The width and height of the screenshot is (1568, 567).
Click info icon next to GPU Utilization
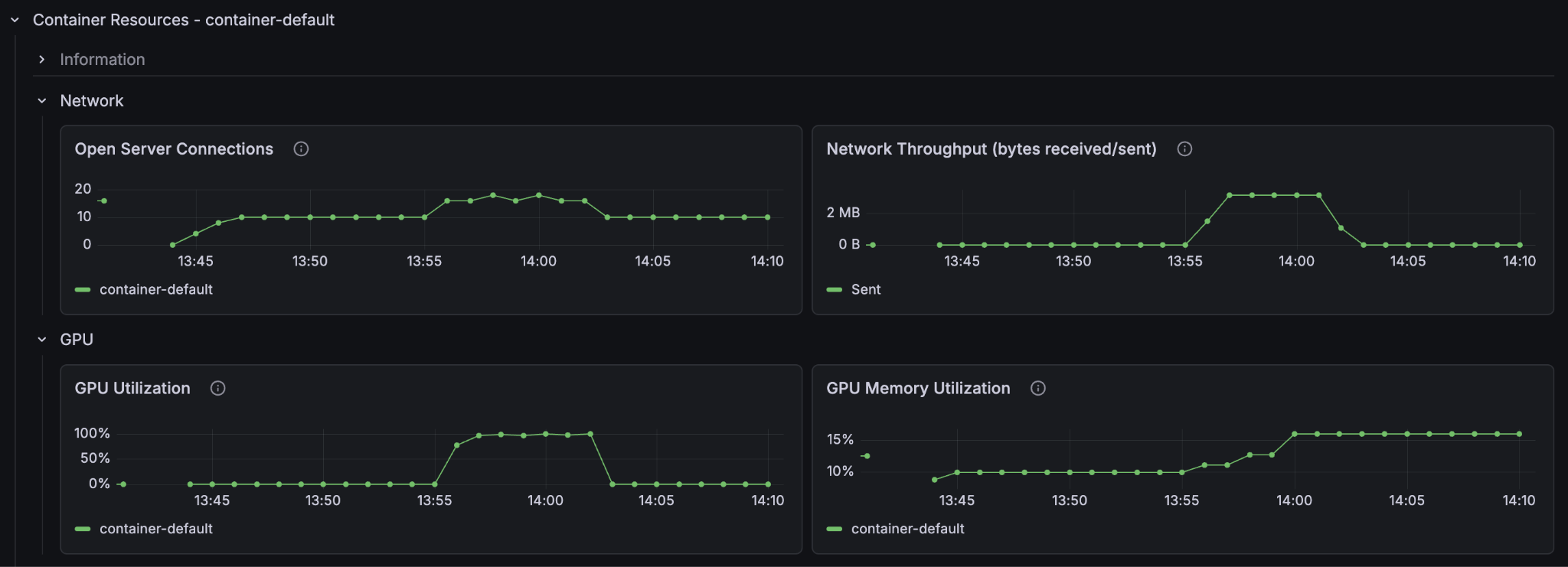pyautogui.click(x=218, y=389)
